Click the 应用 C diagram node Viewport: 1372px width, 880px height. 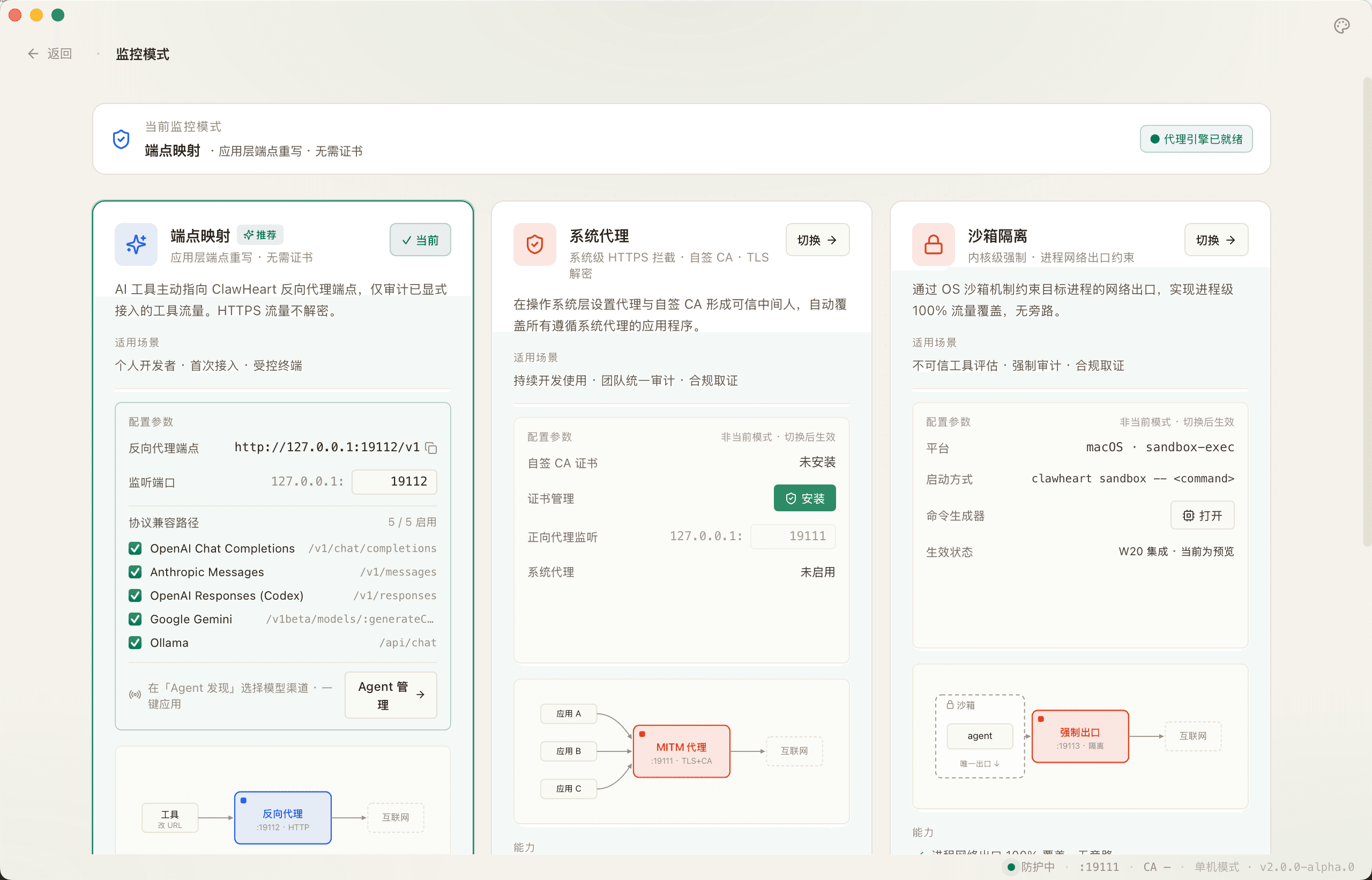[569, 788]
